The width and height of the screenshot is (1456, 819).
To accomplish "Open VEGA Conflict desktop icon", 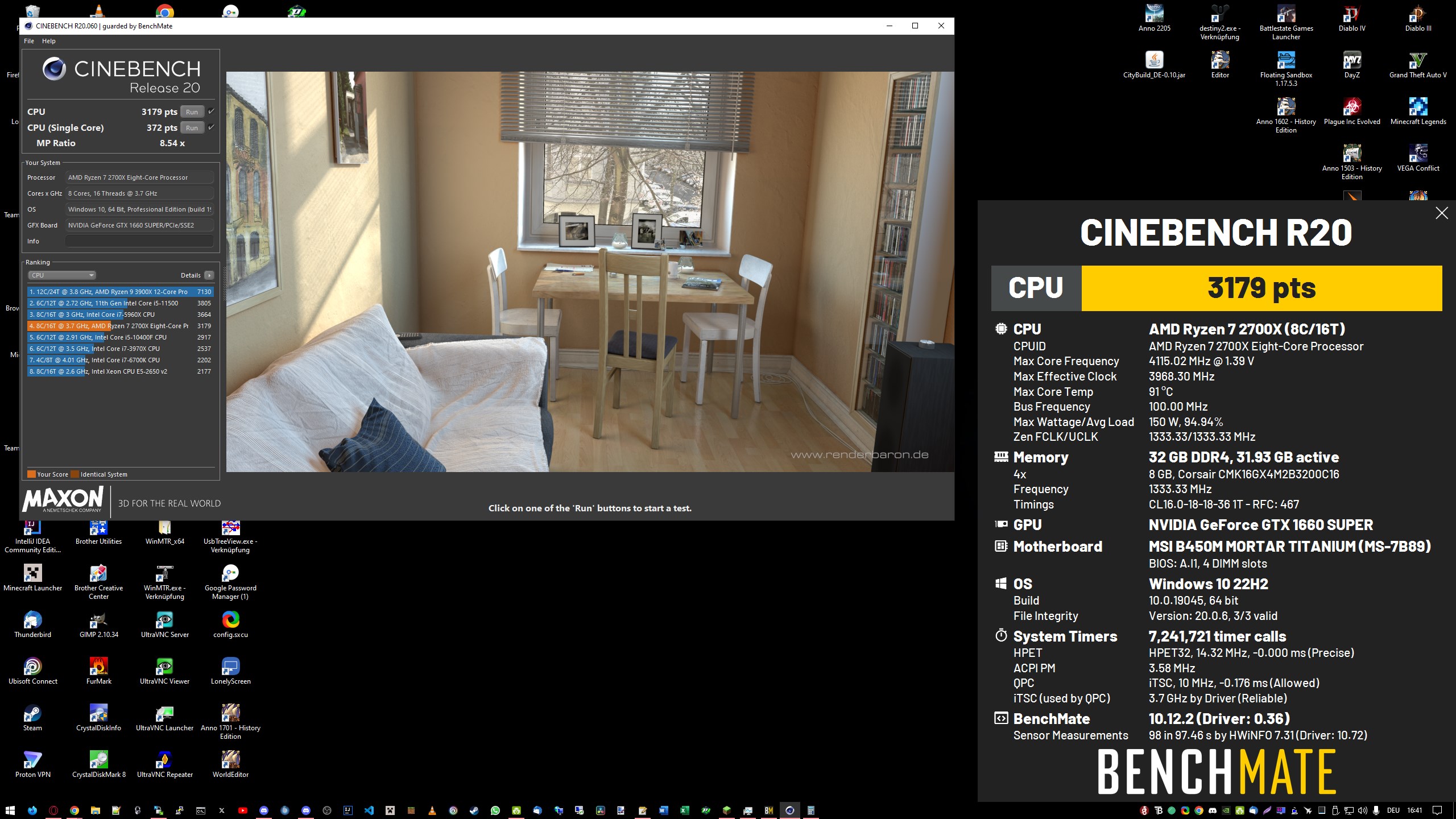I will 1418,158.
